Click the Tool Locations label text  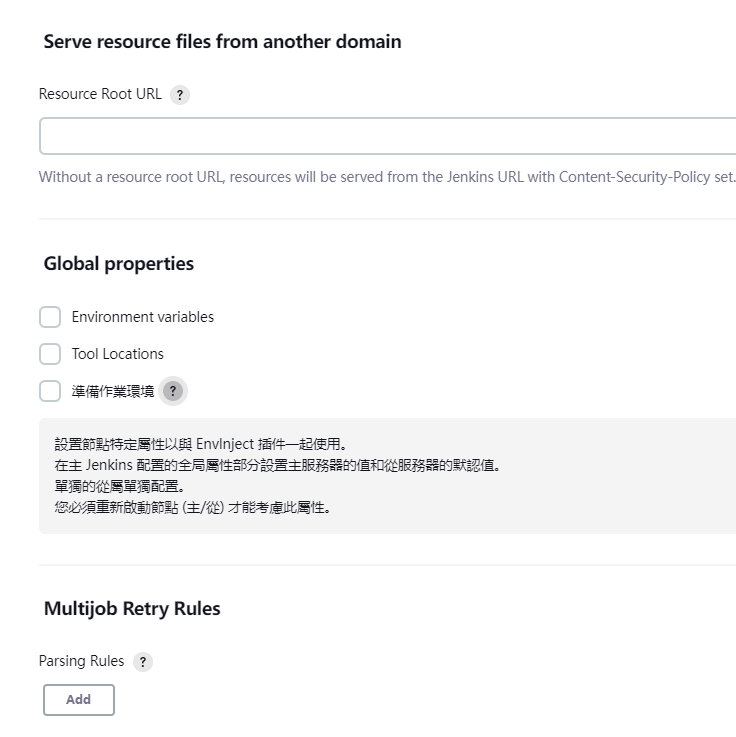point(117,354)
